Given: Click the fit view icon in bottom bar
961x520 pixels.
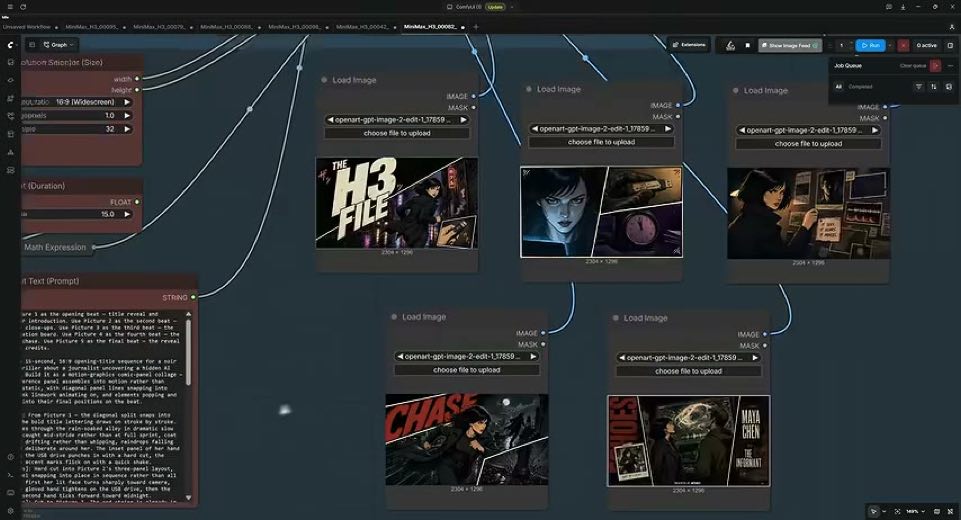Looking at the screenshot, I should (x=897, y=511).
